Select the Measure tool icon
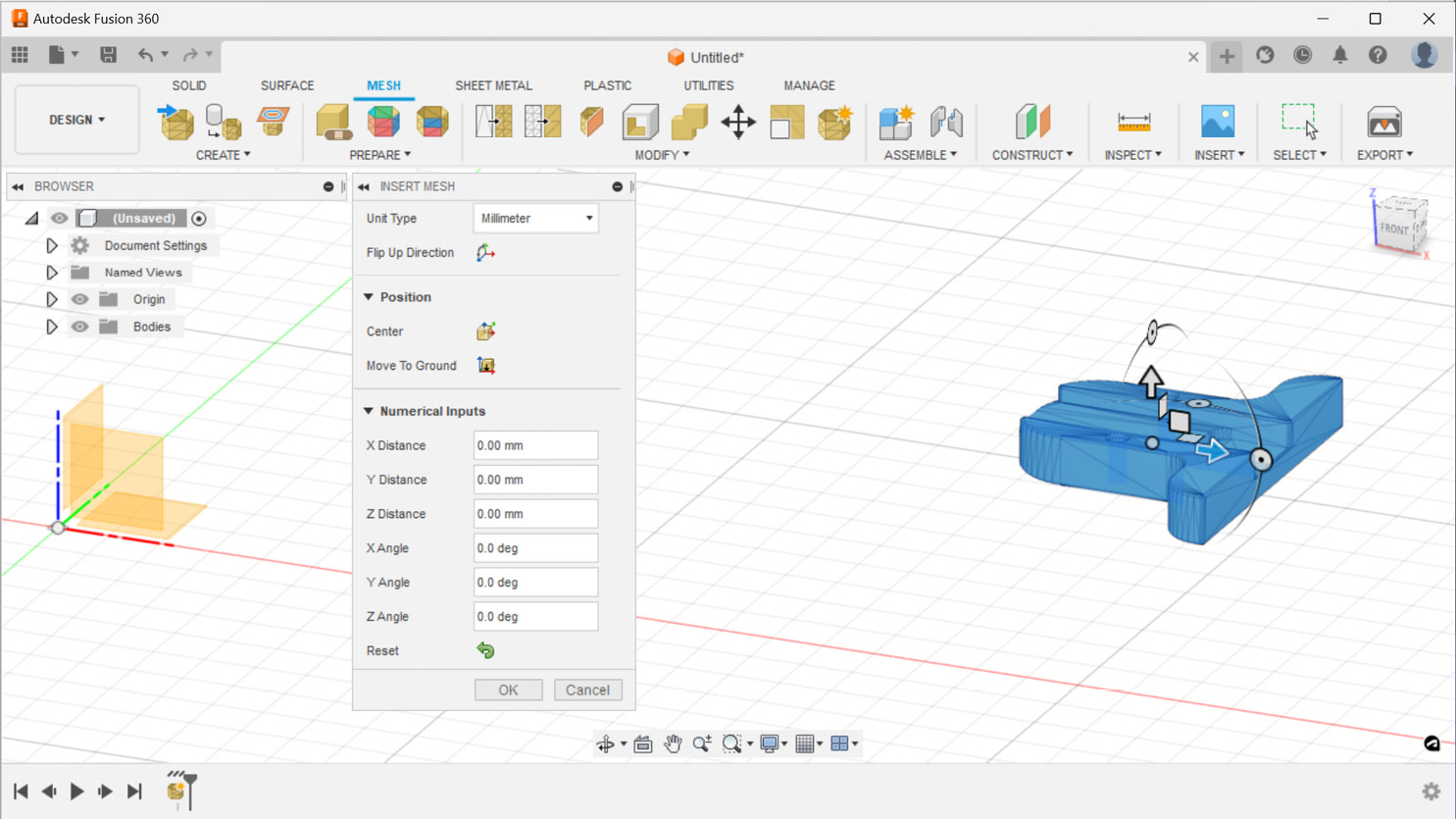This screenshot has height=819, width=1456. (x=1133, y=122)
